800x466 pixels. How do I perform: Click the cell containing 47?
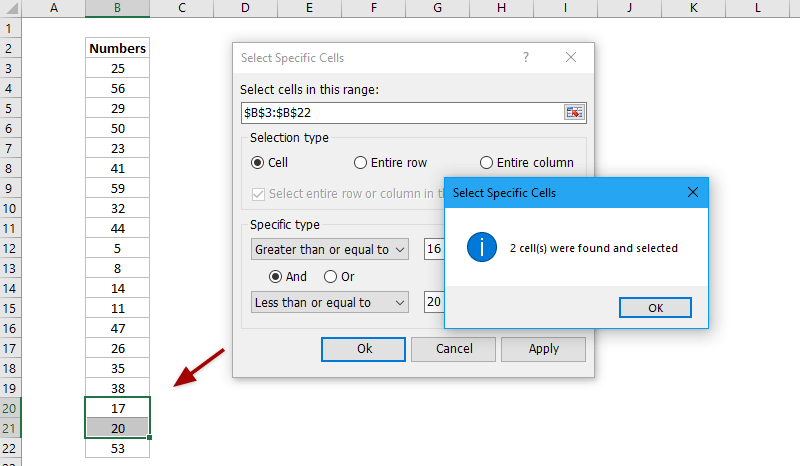117,329
